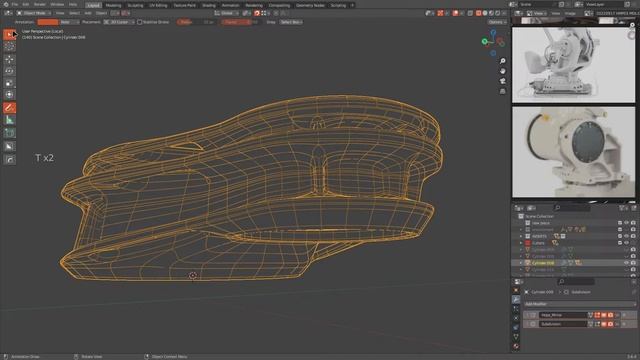Click the viewport zoom magnifier icon

pos(502,61)
